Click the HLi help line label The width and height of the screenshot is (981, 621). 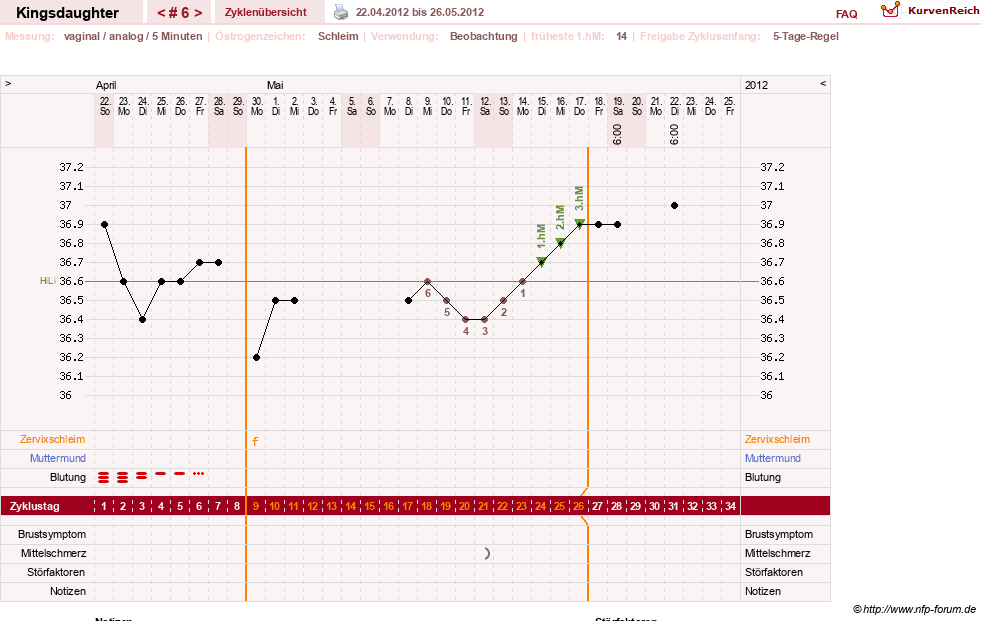48,281
